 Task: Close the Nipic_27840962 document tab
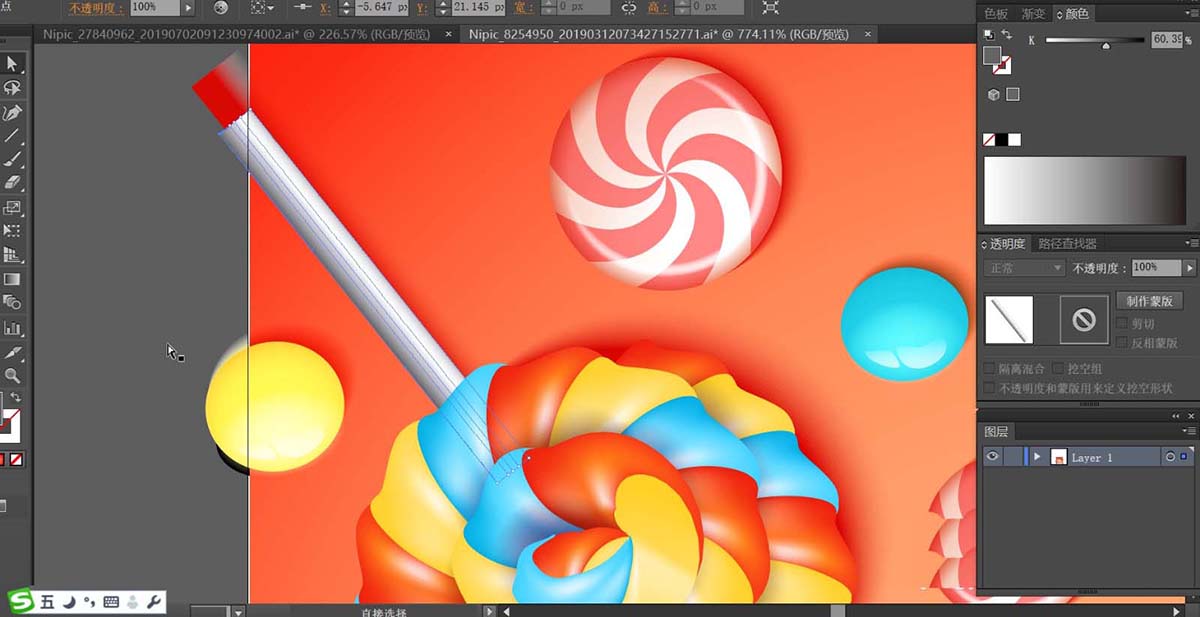[x=449, y=34]
